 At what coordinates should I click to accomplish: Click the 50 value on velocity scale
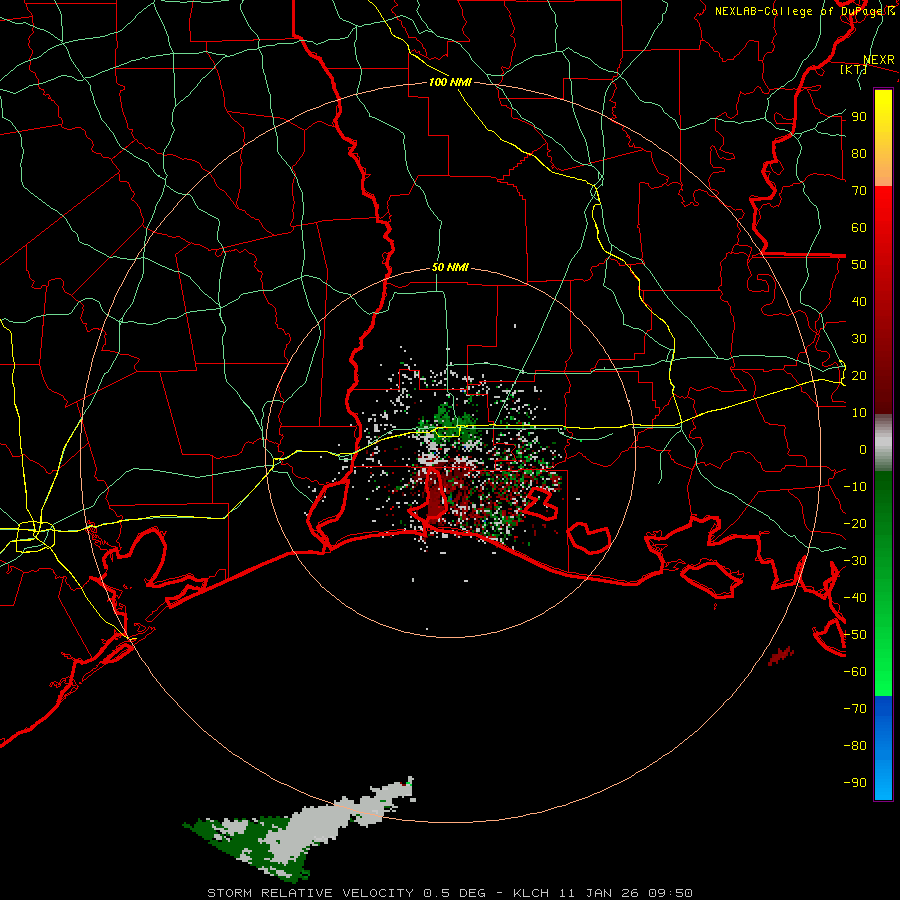(859, 265)
